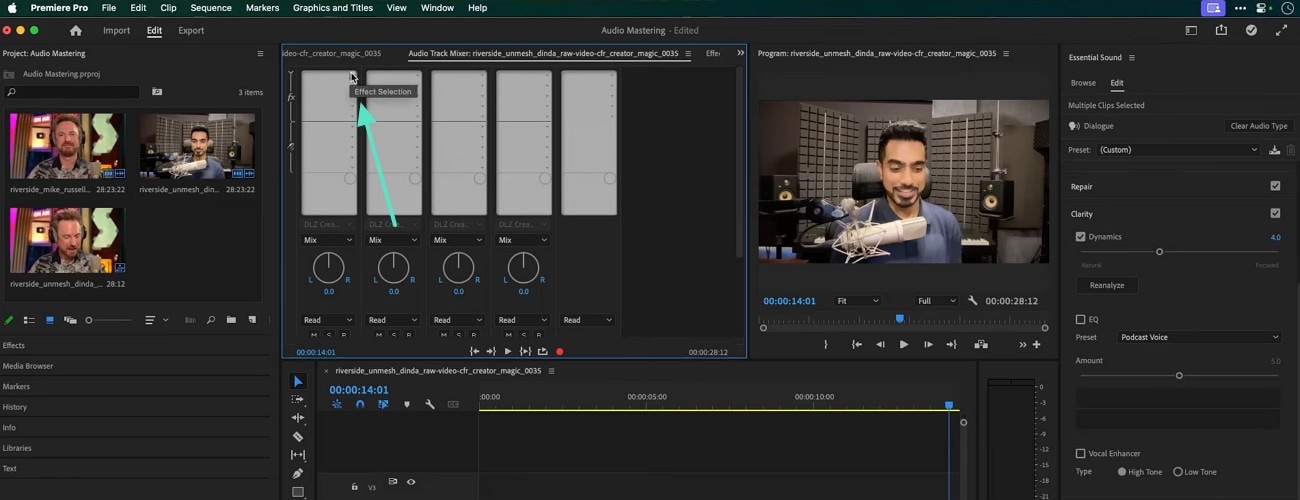Save the Essential Sound preset icon
This screenshot has width=1300, height=500.
pos(1274,150)
